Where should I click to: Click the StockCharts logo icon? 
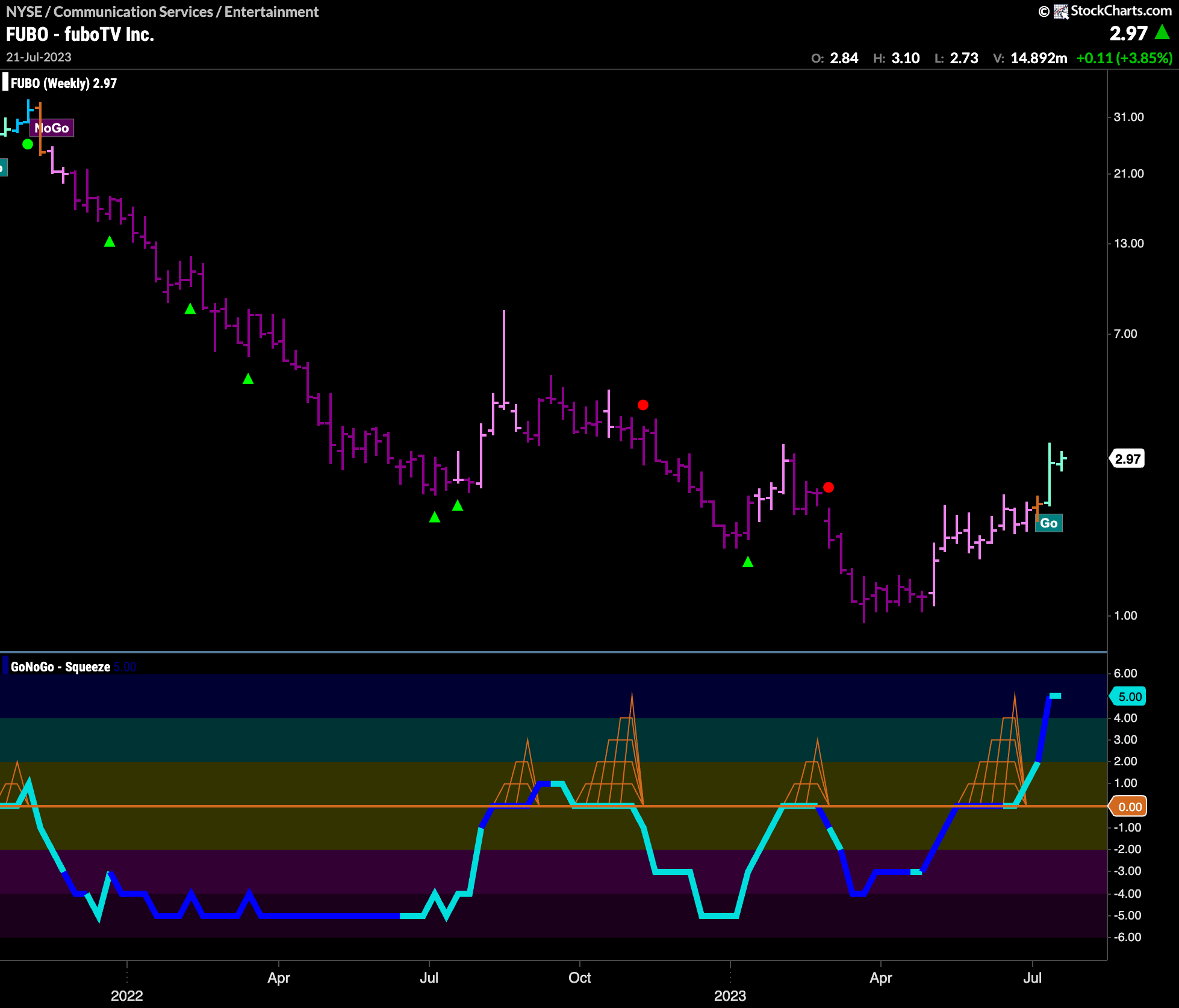pos(1060,11)
